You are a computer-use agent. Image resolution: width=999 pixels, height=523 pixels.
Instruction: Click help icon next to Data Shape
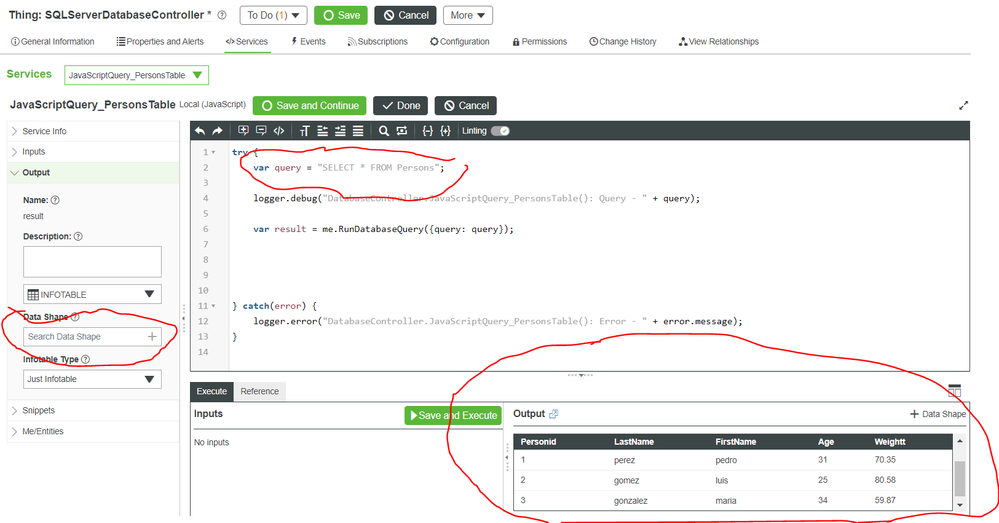(x=75, y=317)
